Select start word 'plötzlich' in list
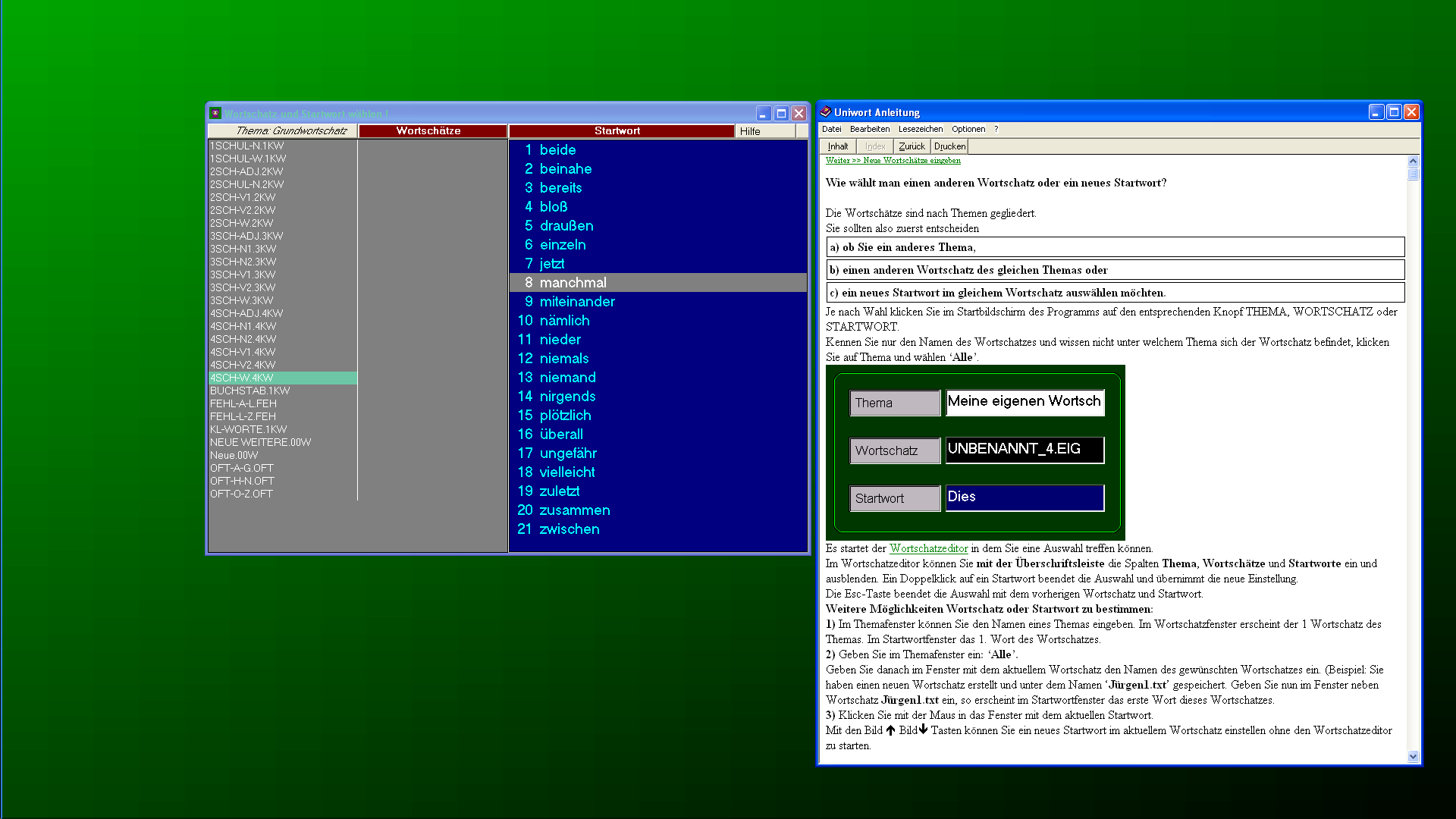This screenshot has width=1456, height=819. tap(565, 416)
